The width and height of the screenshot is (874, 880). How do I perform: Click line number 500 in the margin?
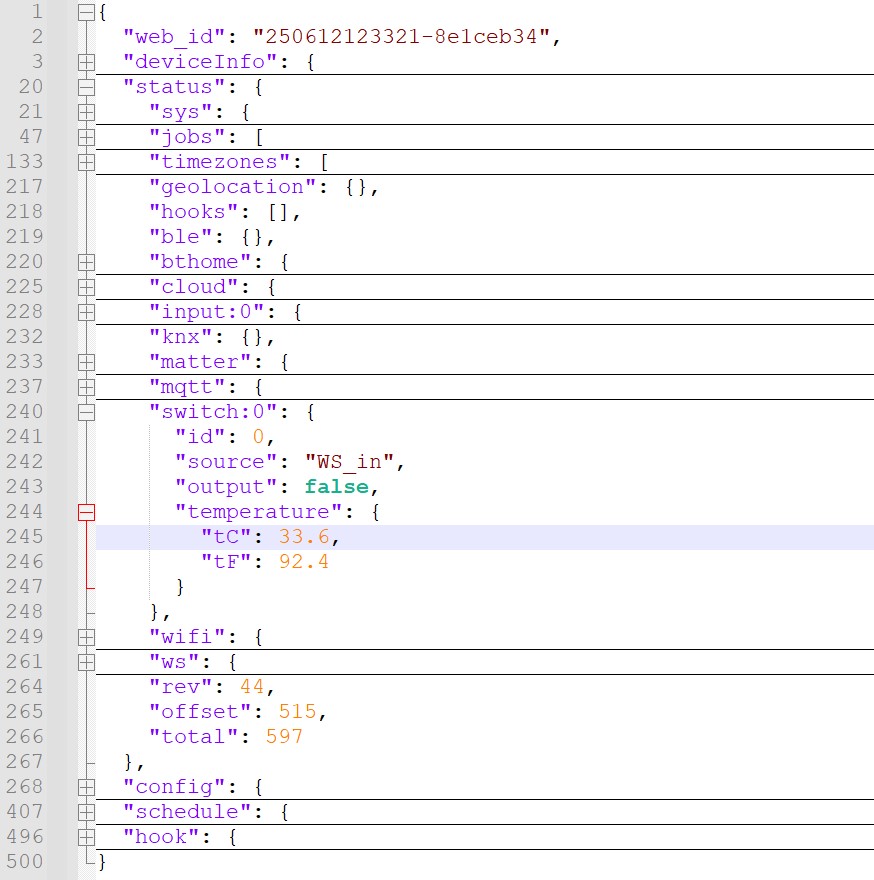[25, 861]
